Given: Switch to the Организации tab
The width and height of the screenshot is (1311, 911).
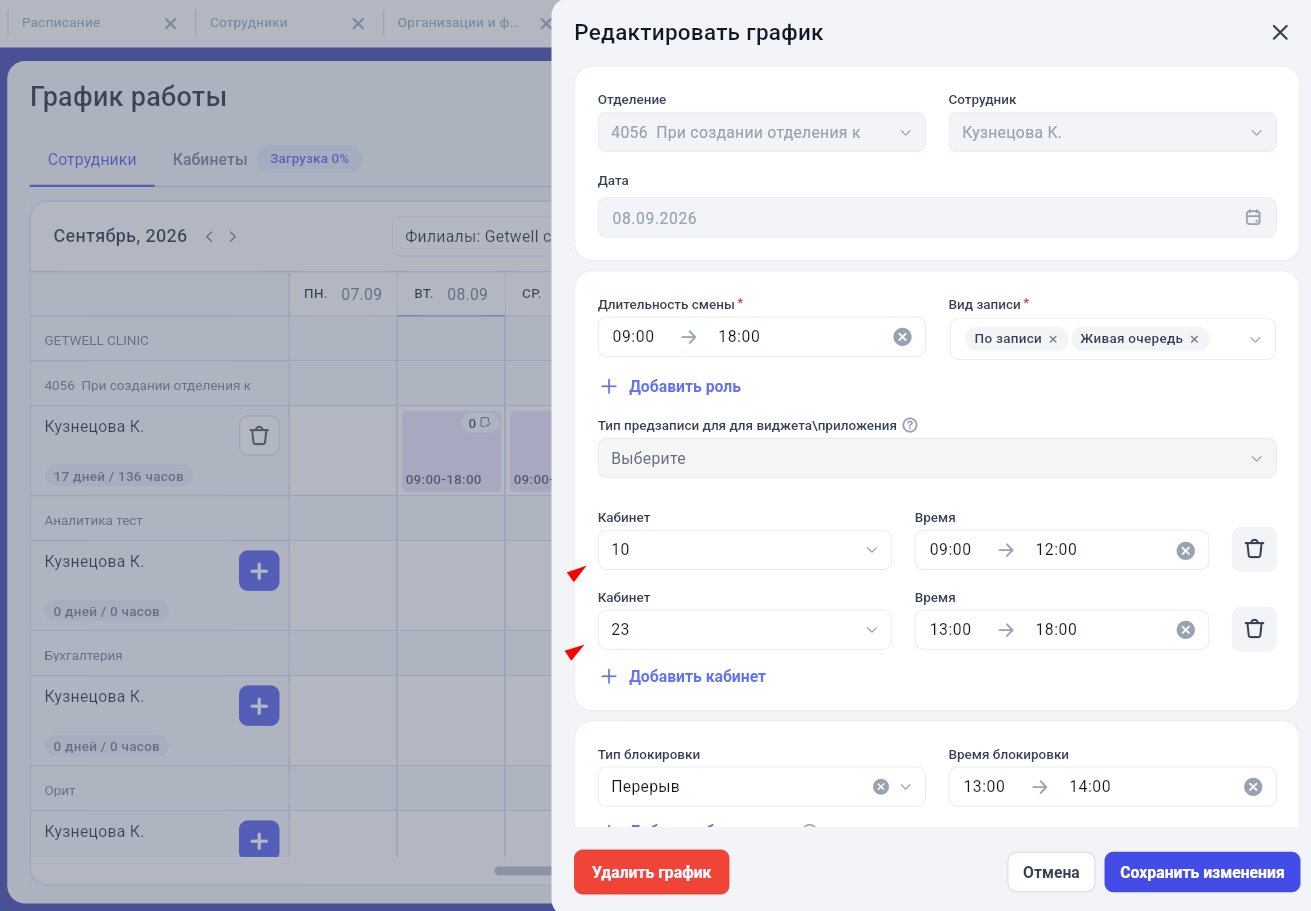Looking at the screenshot, I should coord(459,22).
